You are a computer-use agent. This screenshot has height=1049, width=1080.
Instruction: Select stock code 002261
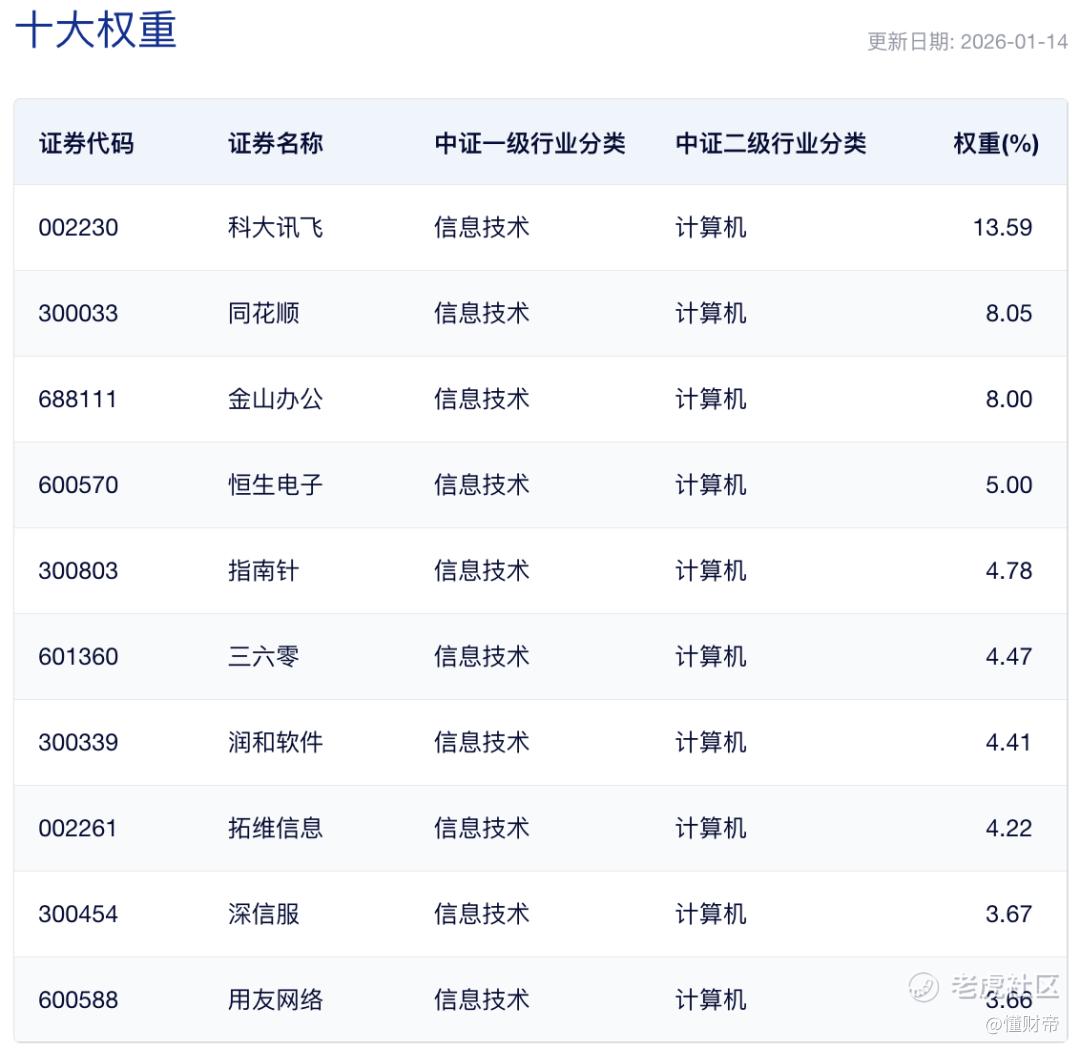coord(78,828)
